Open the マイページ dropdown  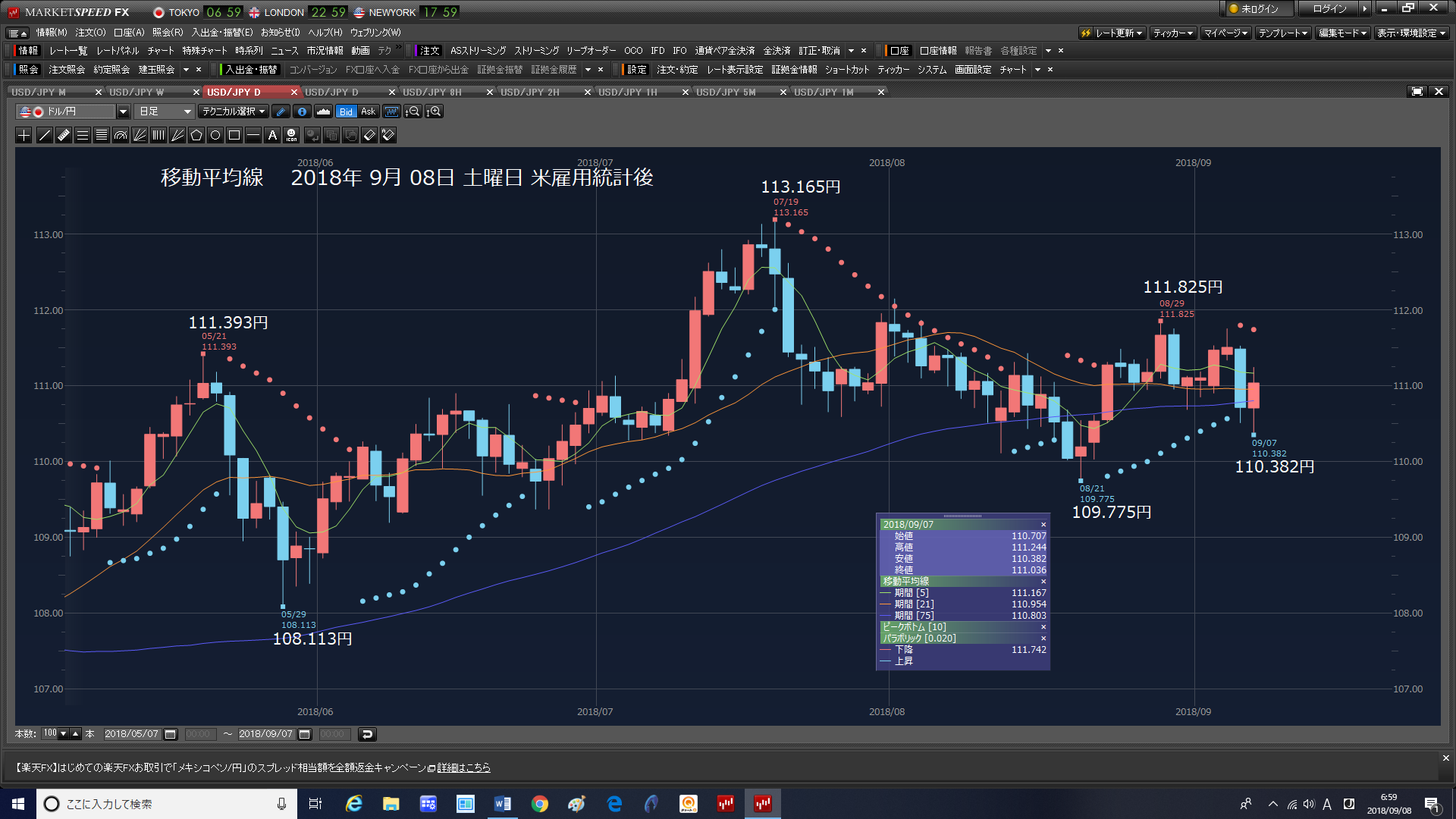click(x=1225, y=33)
